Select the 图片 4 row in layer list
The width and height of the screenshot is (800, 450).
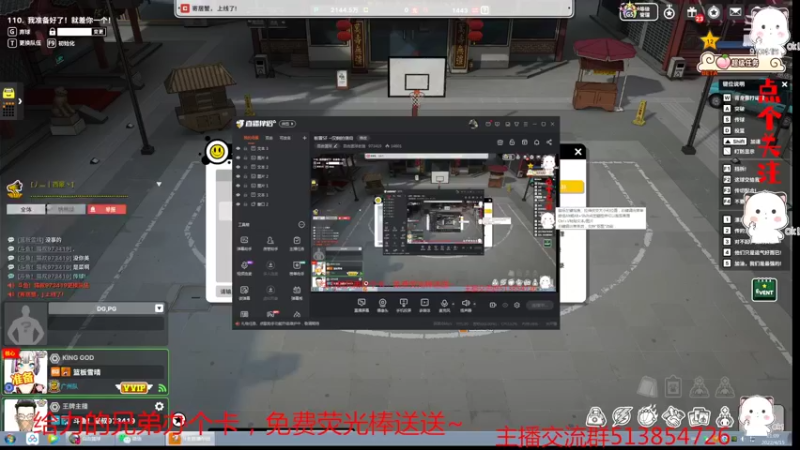271,158
